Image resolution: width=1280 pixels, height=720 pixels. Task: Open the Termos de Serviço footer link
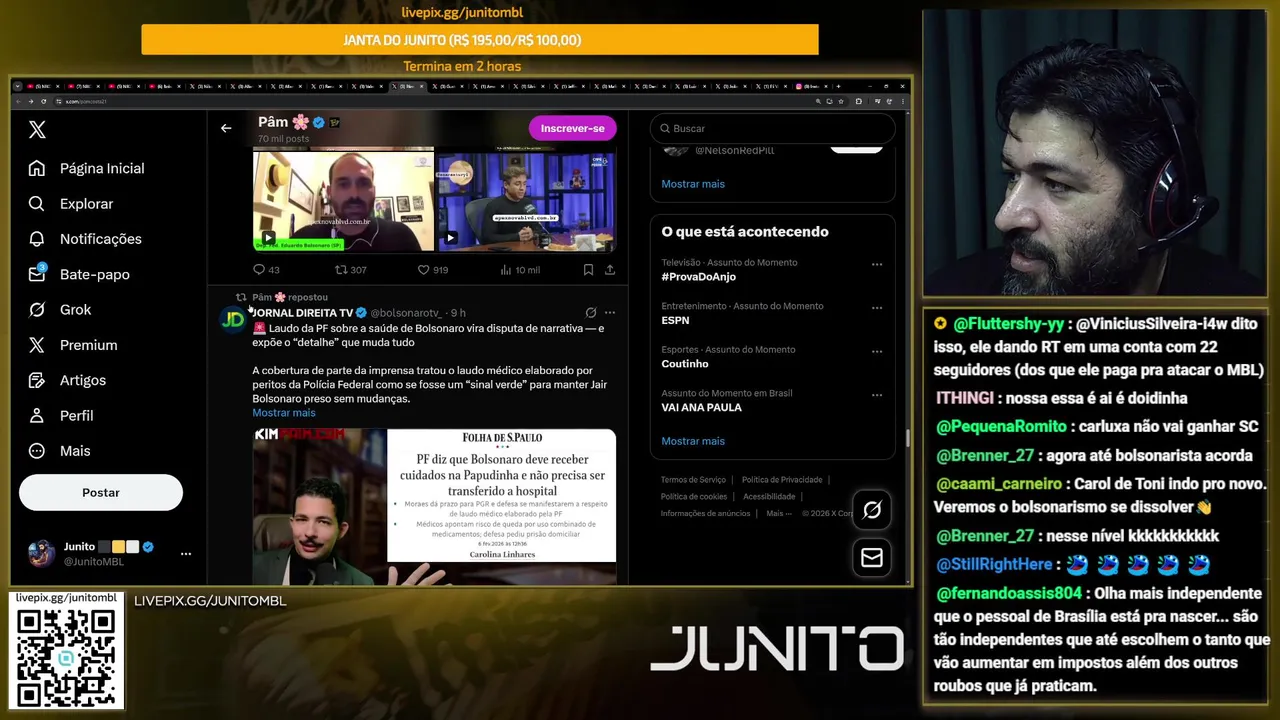(x=693, y=480)
